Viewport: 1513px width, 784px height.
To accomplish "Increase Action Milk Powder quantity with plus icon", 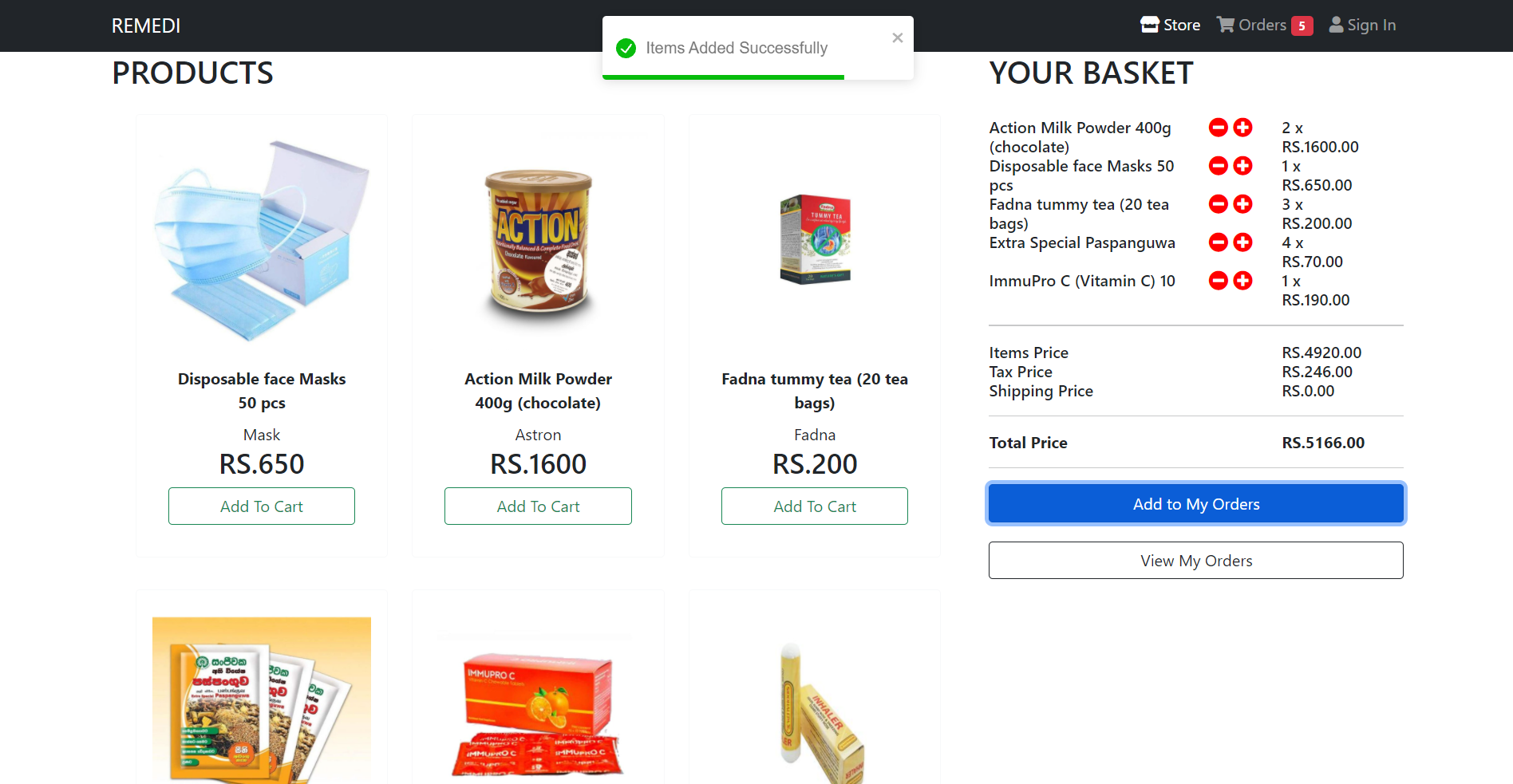I will (x=1243, y=128).
